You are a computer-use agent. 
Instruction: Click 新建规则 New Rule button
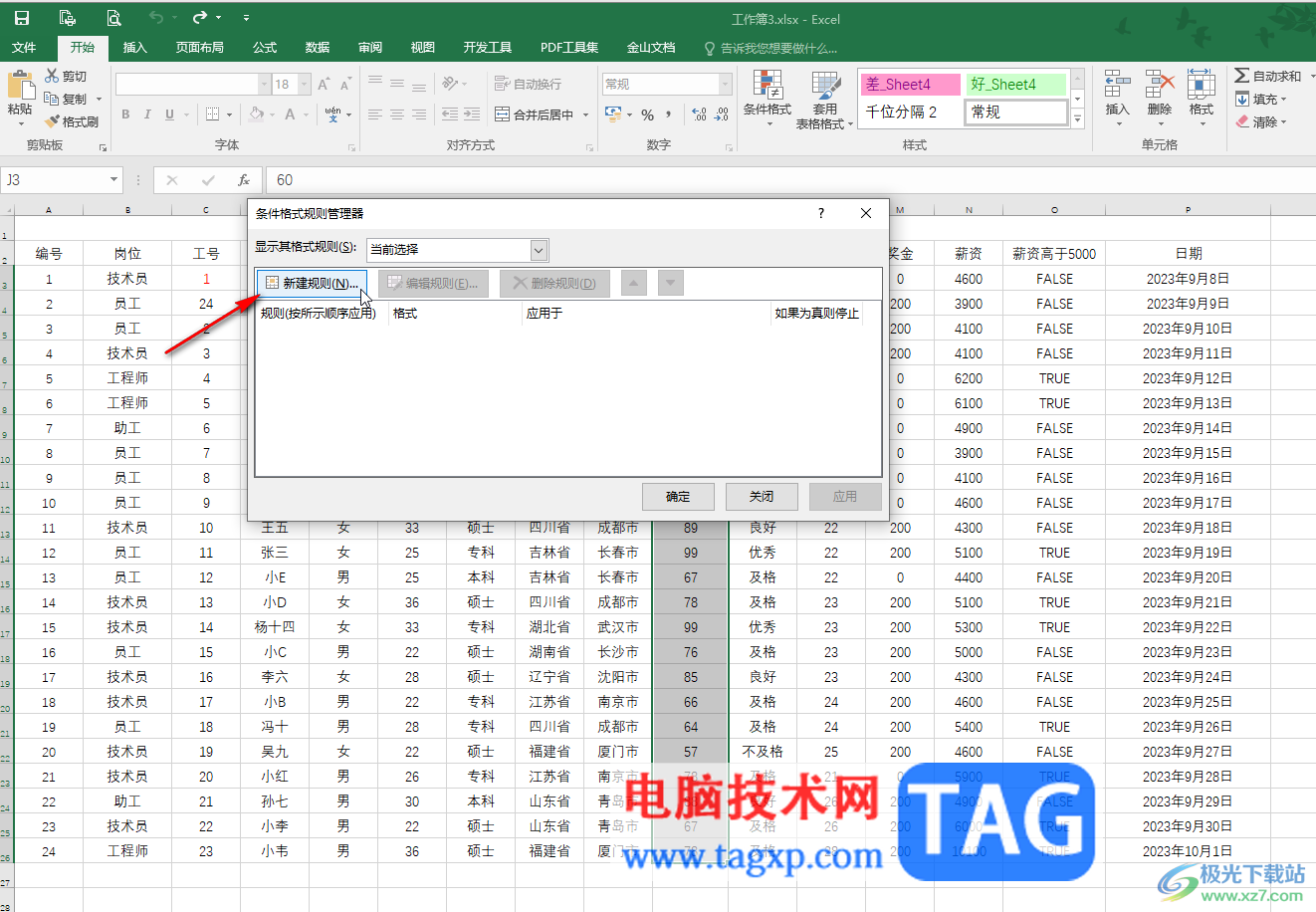(x=312, y=284)
